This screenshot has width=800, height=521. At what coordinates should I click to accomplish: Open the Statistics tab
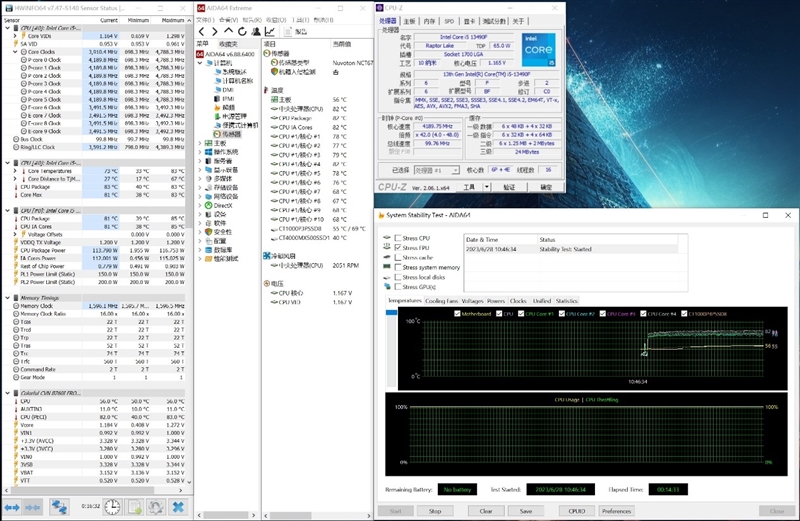point(566,300)
